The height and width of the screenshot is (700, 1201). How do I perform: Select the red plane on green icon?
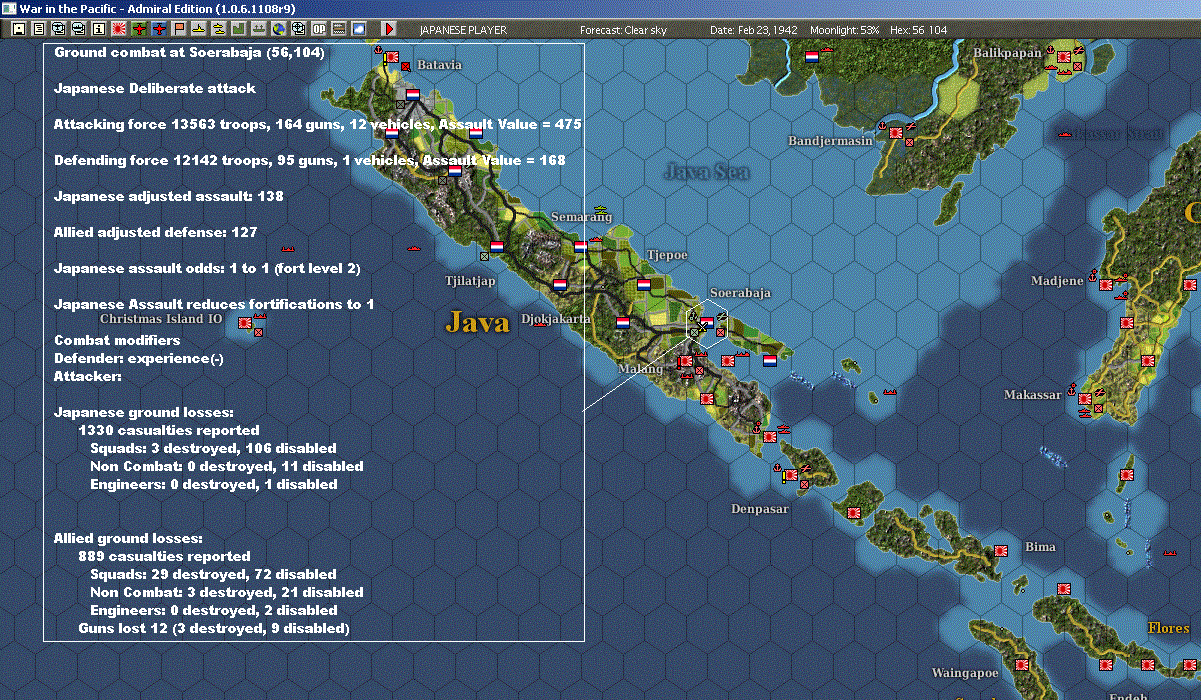138,29
